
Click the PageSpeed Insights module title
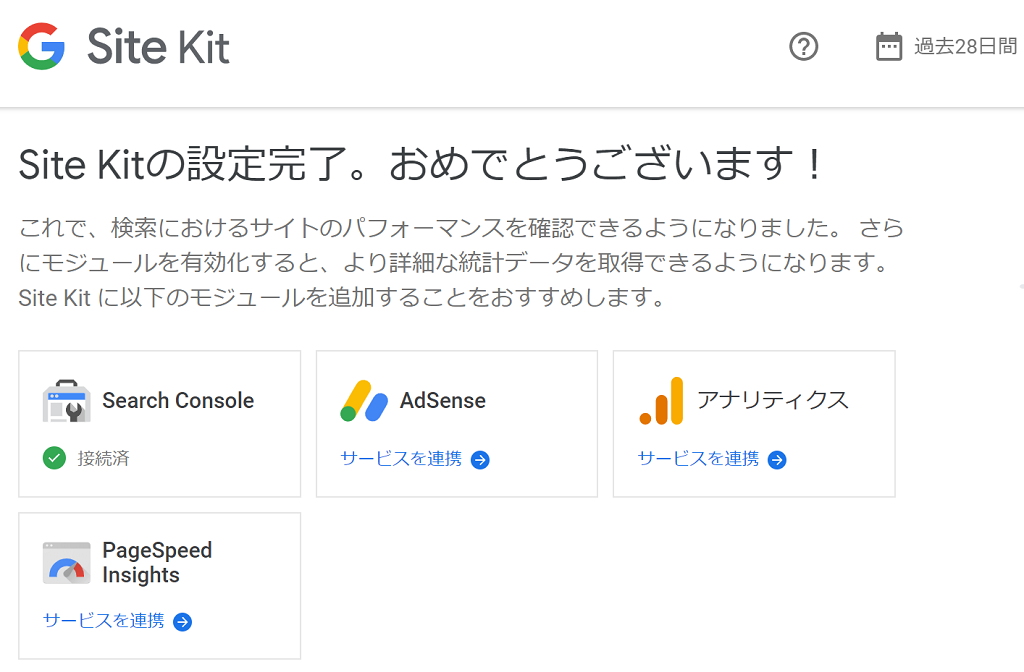[157, 563]
